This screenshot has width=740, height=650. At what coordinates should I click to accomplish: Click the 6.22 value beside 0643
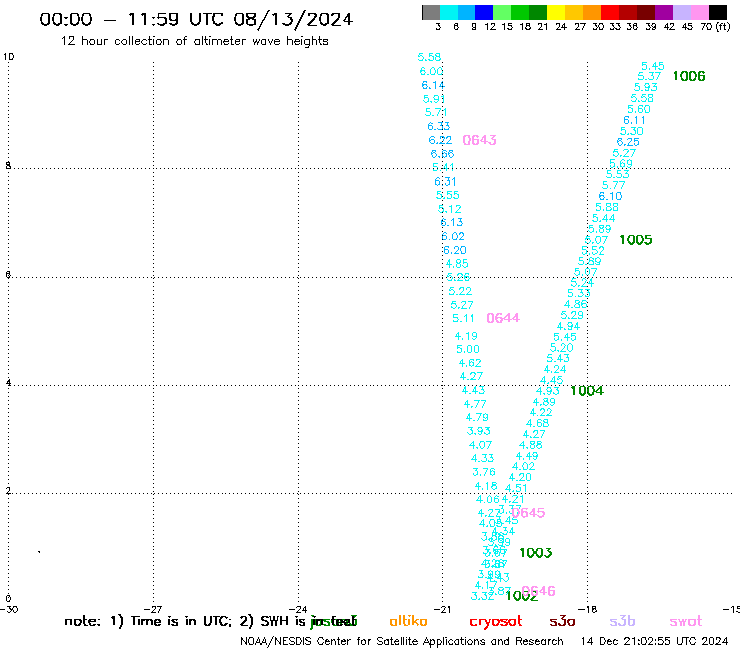point(440,140)
